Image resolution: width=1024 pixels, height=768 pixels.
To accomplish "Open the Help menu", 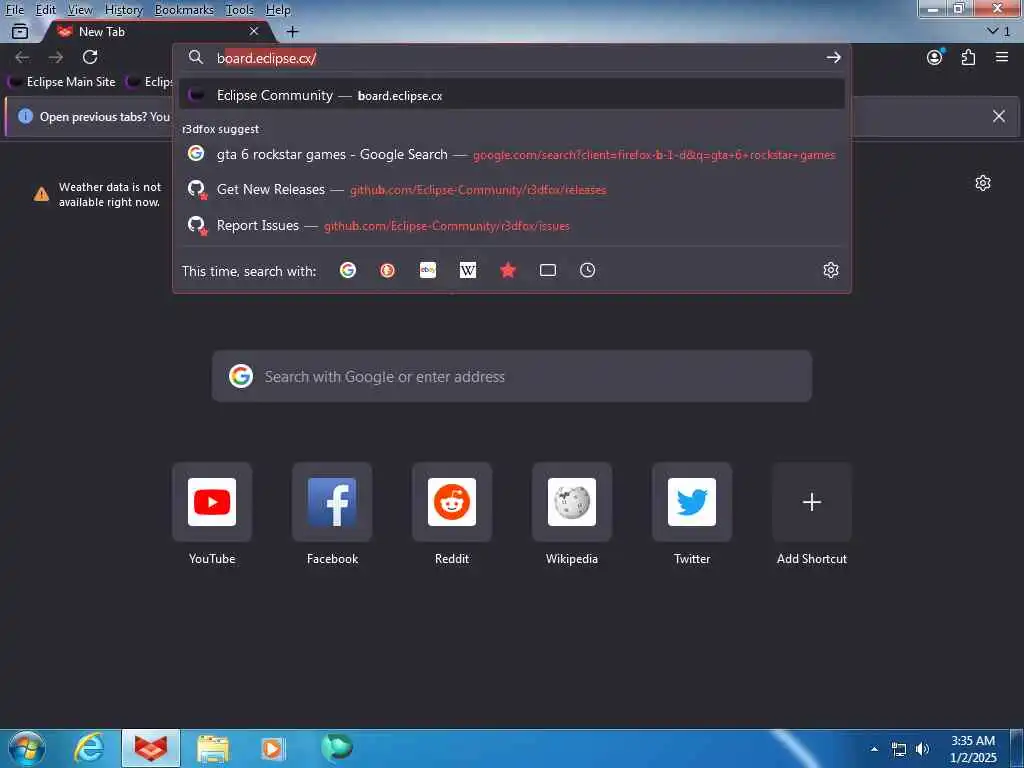I will [x=278, y=10].
